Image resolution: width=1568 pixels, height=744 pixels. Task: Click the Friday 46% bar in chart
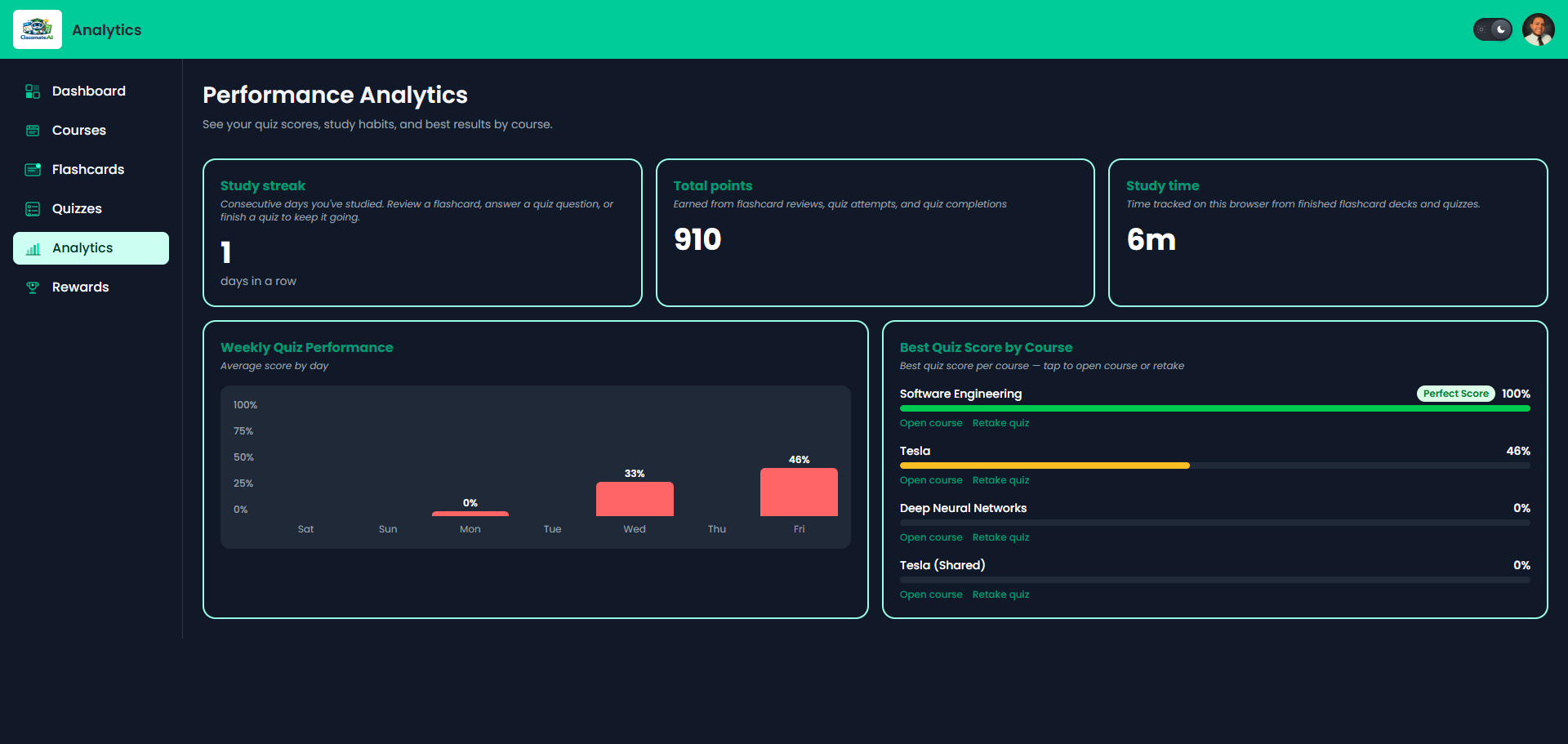tap(799, 492)
